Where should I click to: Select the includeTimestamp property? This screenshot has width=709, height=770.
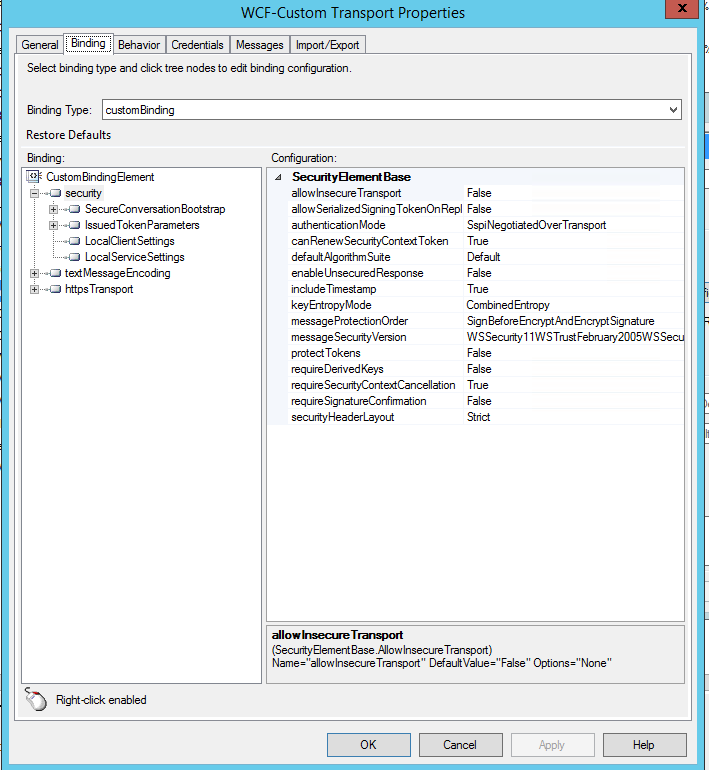(x=333, y=289)
